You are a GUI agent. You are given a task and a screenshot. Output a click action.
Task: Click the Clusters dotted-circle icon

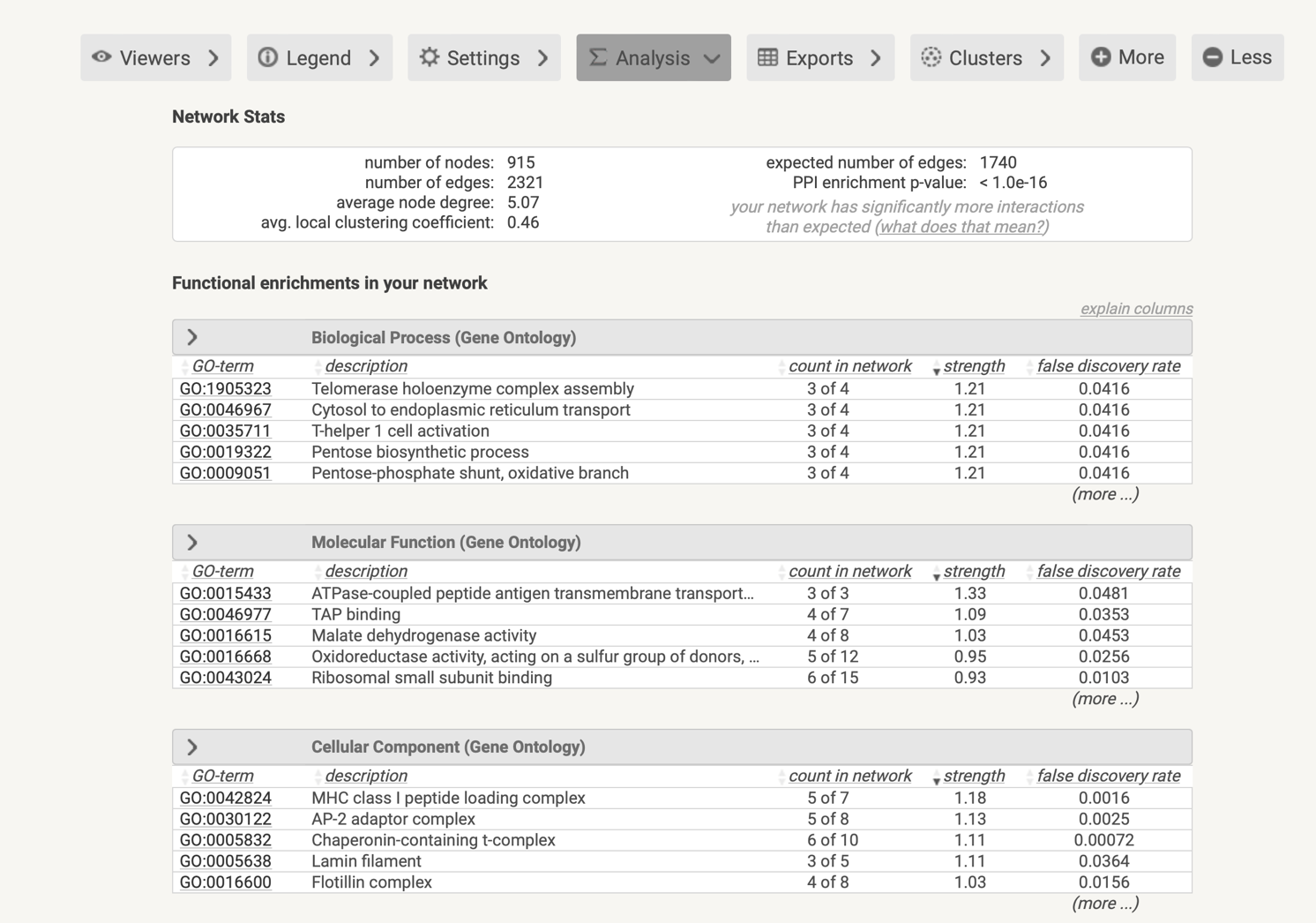tap(931, 57)
